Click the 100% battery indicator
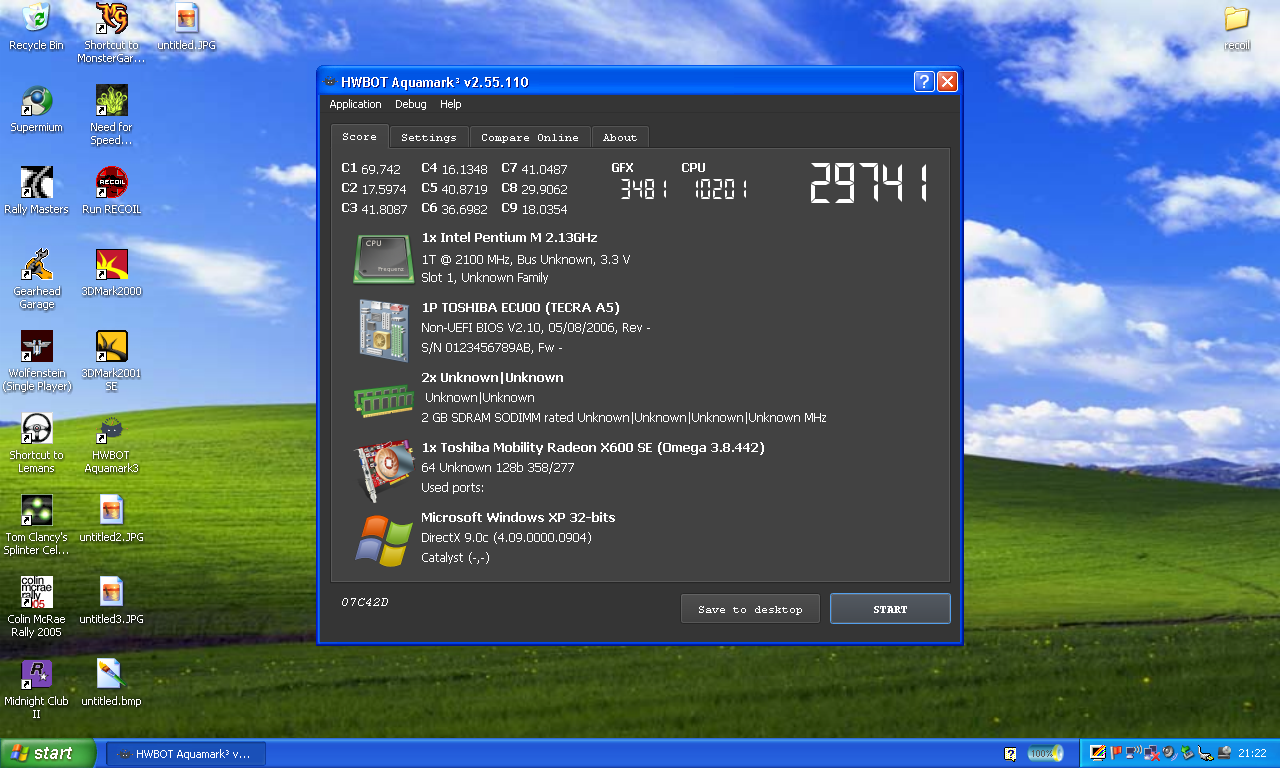 click(1046, 753)
